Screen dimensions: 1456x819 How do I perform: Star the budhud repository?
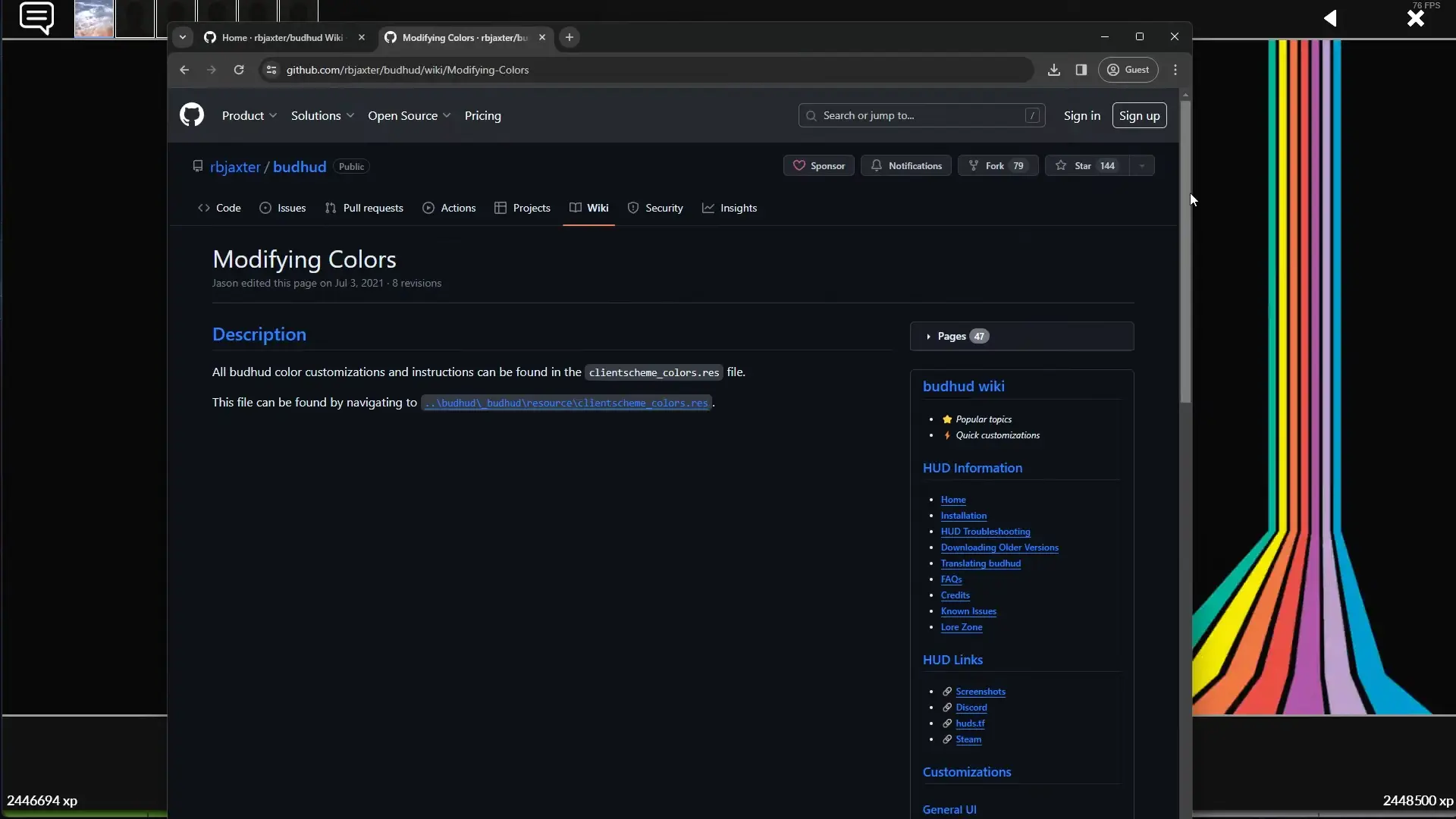tap(1087, 165)
